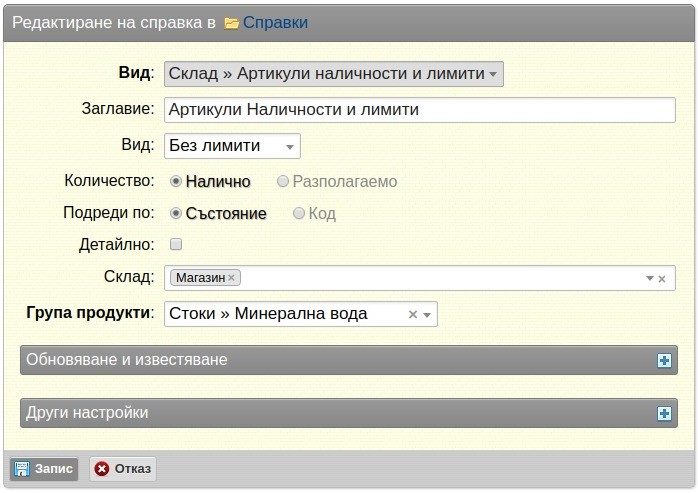Choose Код for sort order

(x=299, y=213)
